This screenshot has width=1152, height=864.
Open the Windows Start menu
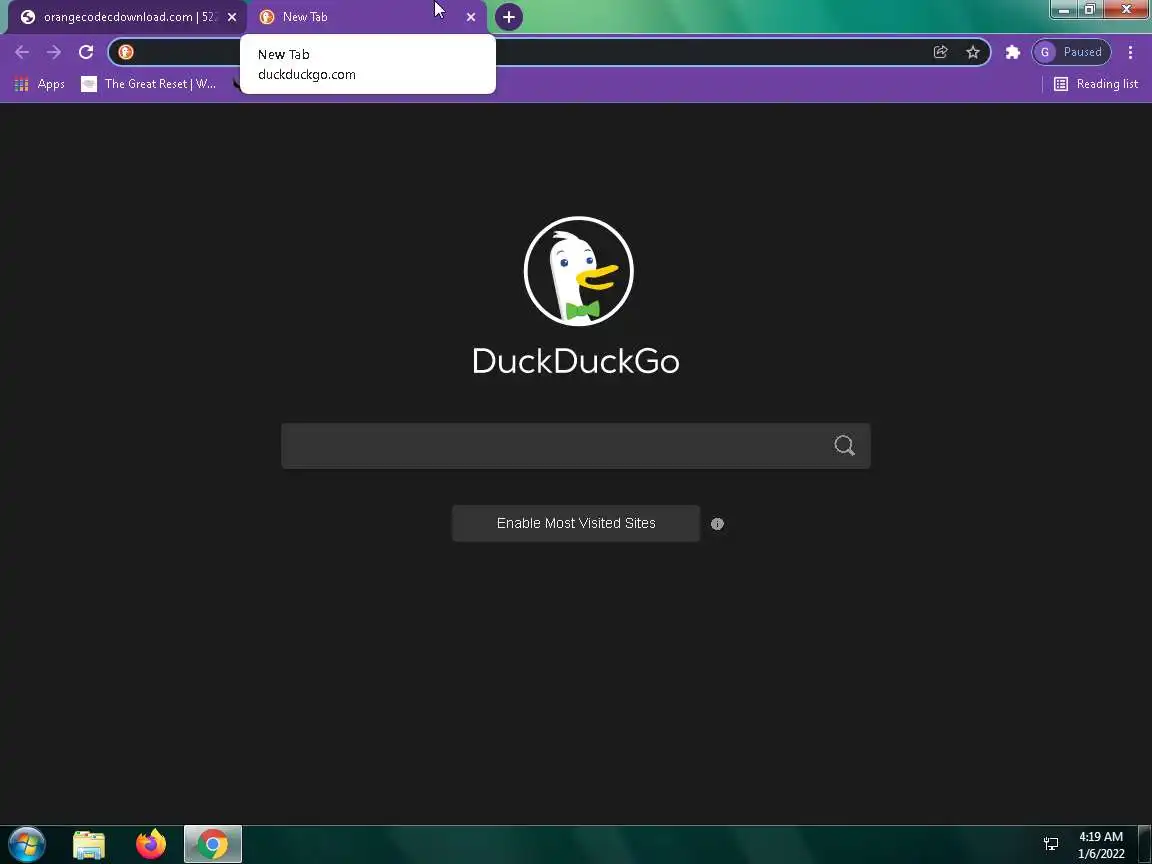[x=27, y=844]
